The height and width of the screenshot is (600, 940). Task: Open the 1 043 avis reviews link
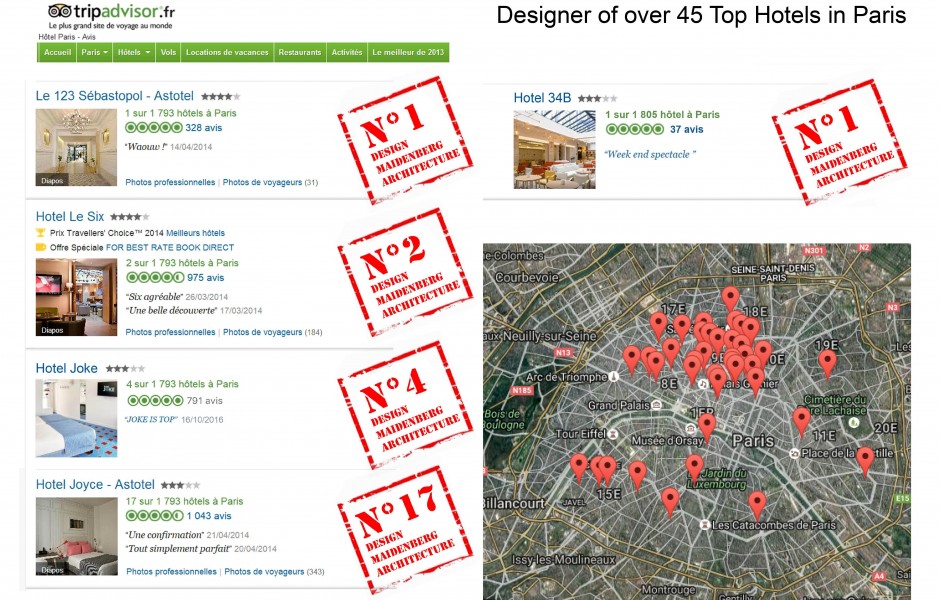pyautogui.click(x=209, y=515)
